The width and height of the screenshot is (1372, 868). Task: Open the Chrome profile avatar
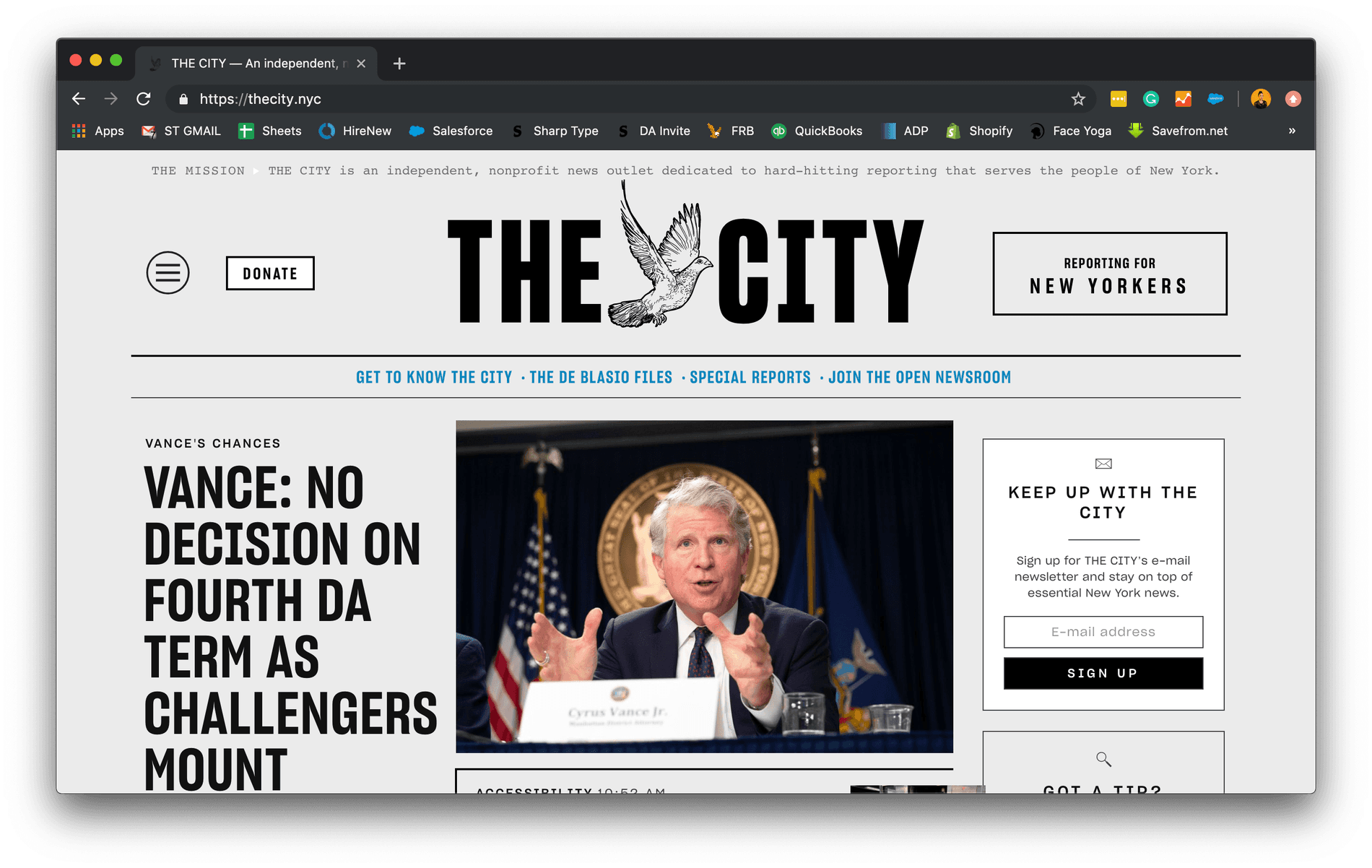click(x=1261, y=99)
